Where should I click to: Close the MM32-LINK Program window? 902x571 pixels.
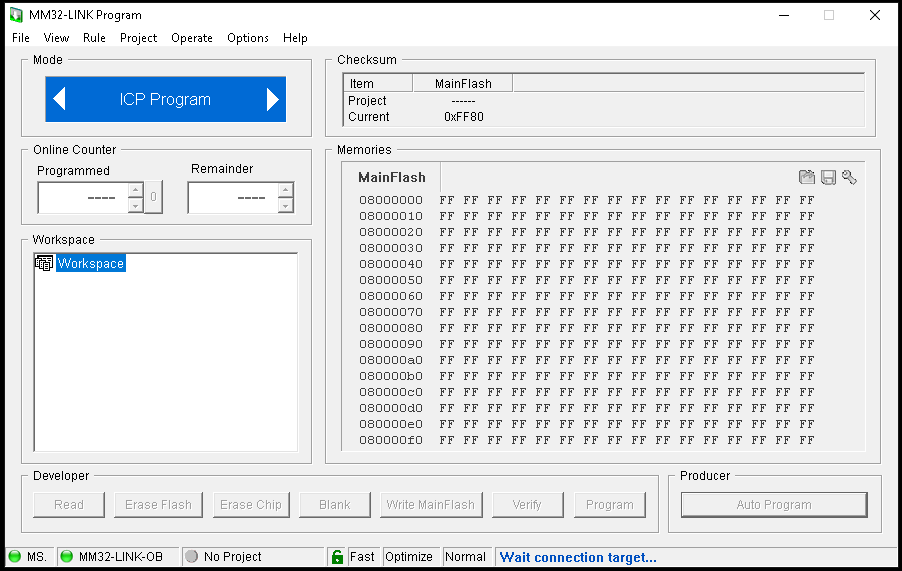[875, 15]
